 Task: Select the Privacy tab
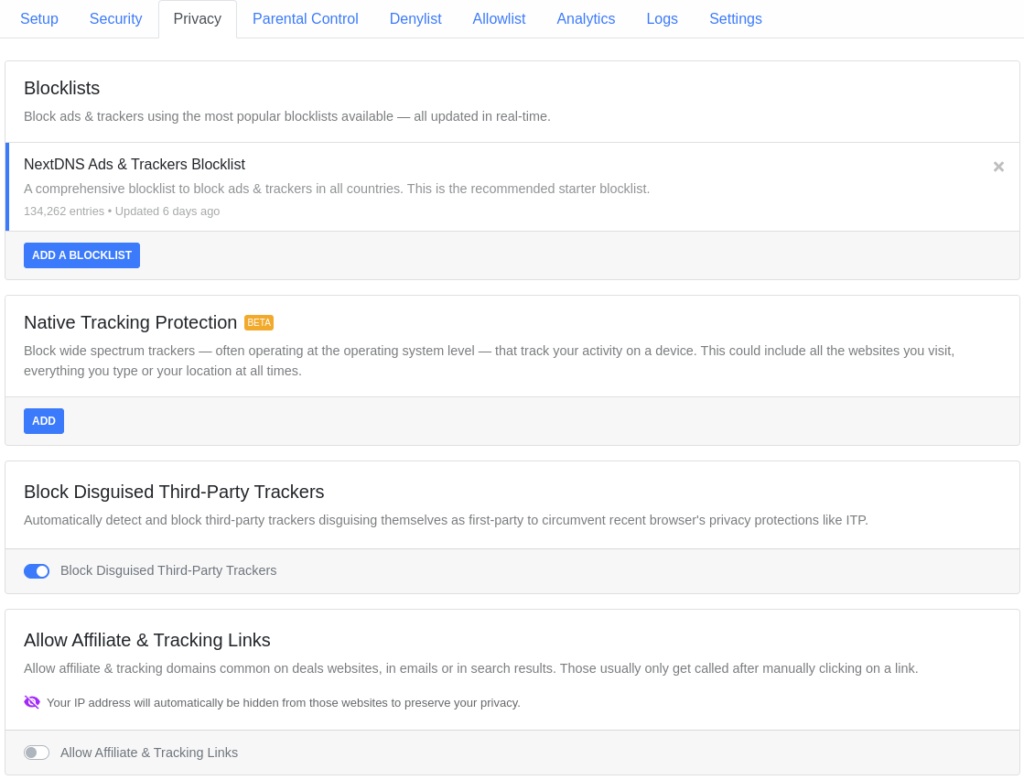coord(197,19)
